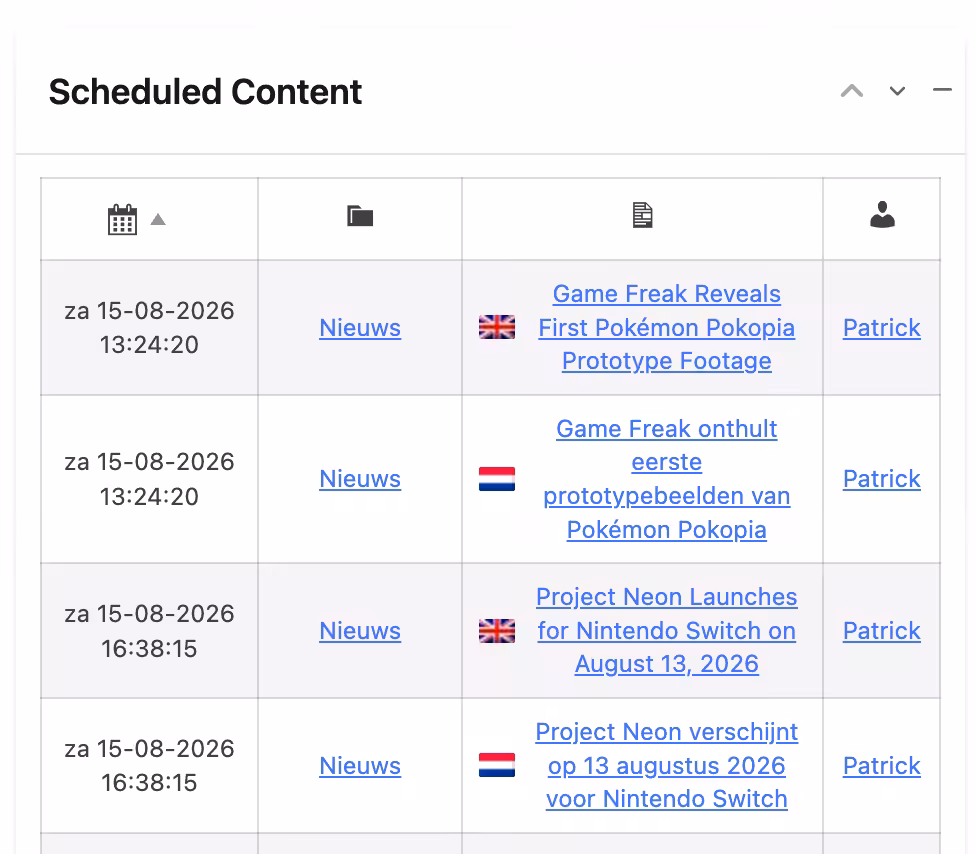Collapse the Scheduled Content panel with dash toggle

tap(942, 90)
